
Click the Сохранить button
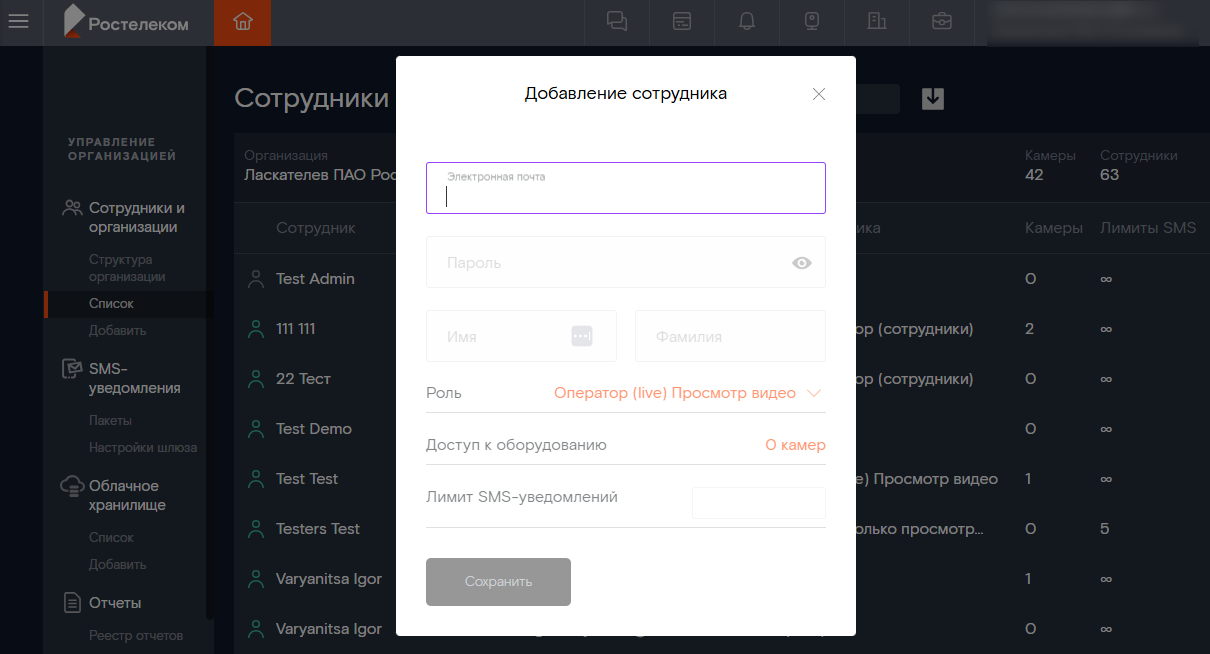click(498, 582)
